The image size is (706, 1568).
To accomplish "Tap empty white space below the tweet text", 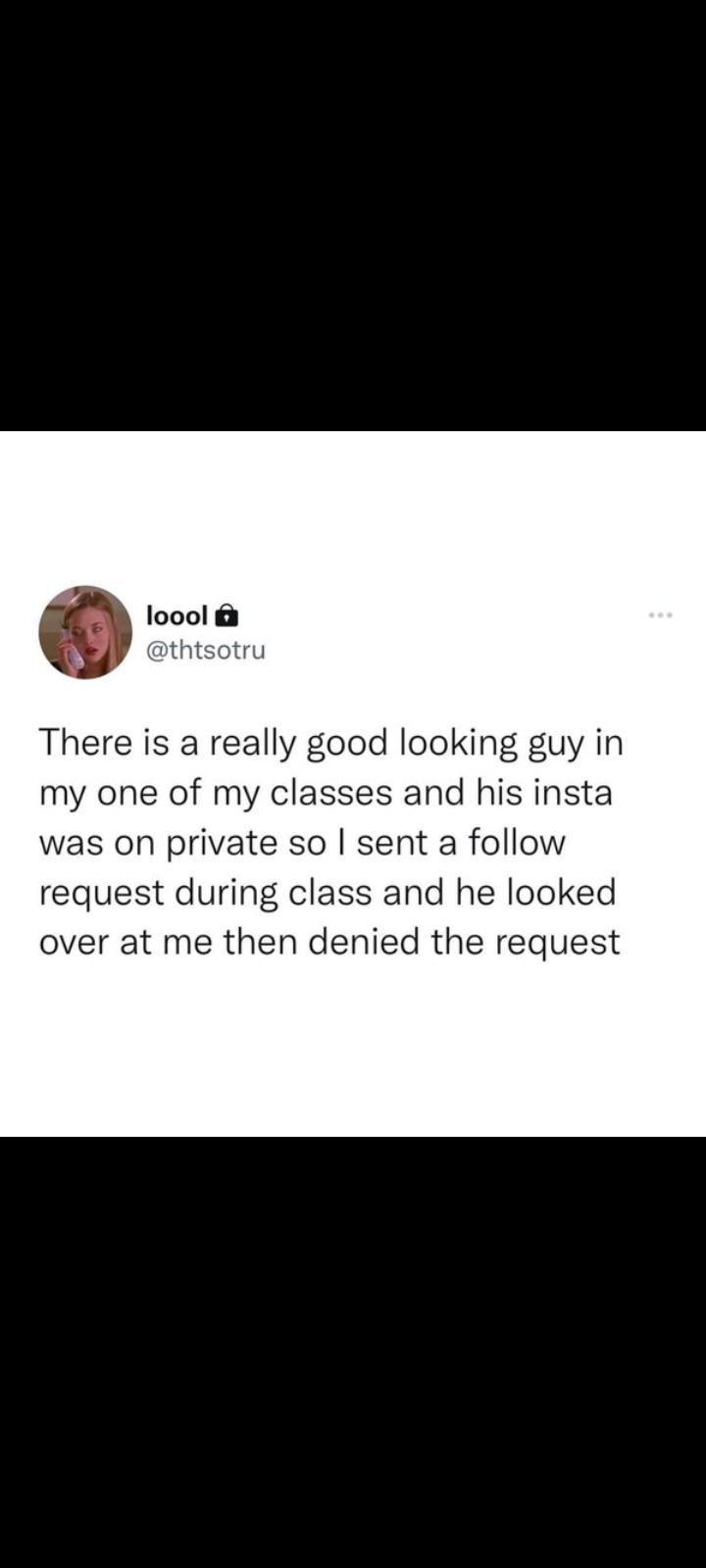I will (x=353, y=1049).
